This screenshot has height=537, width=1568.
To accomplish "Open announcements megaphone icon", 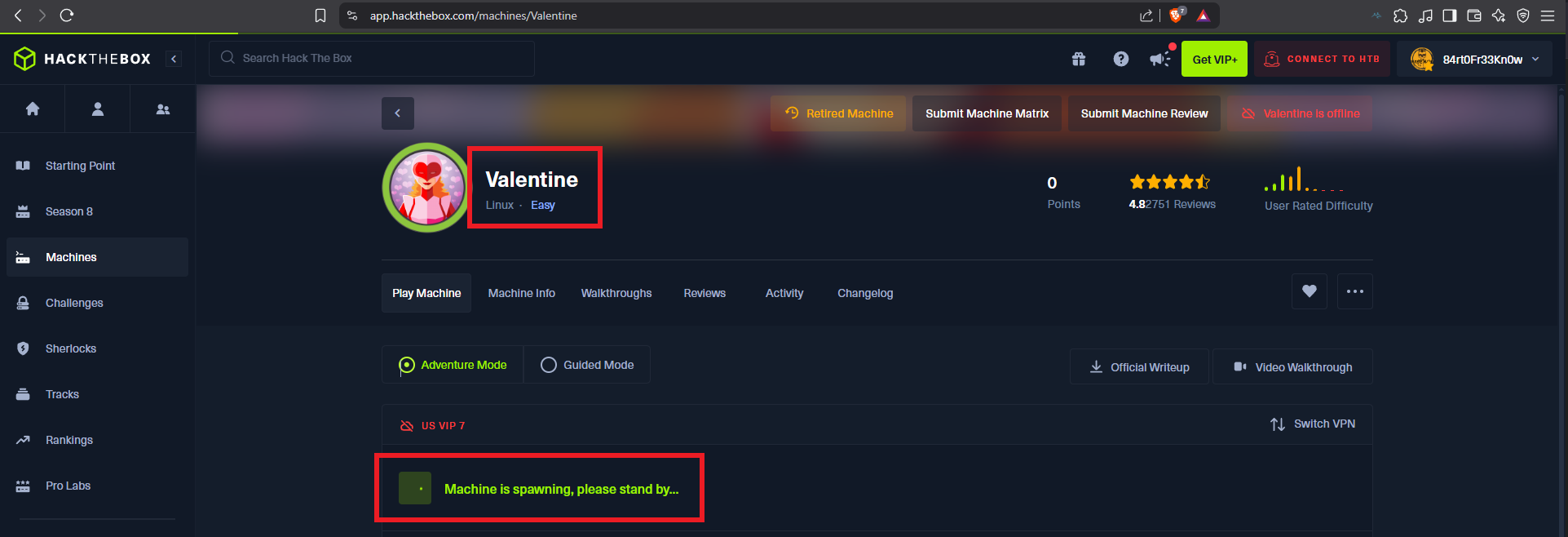I will [1159, 59].
